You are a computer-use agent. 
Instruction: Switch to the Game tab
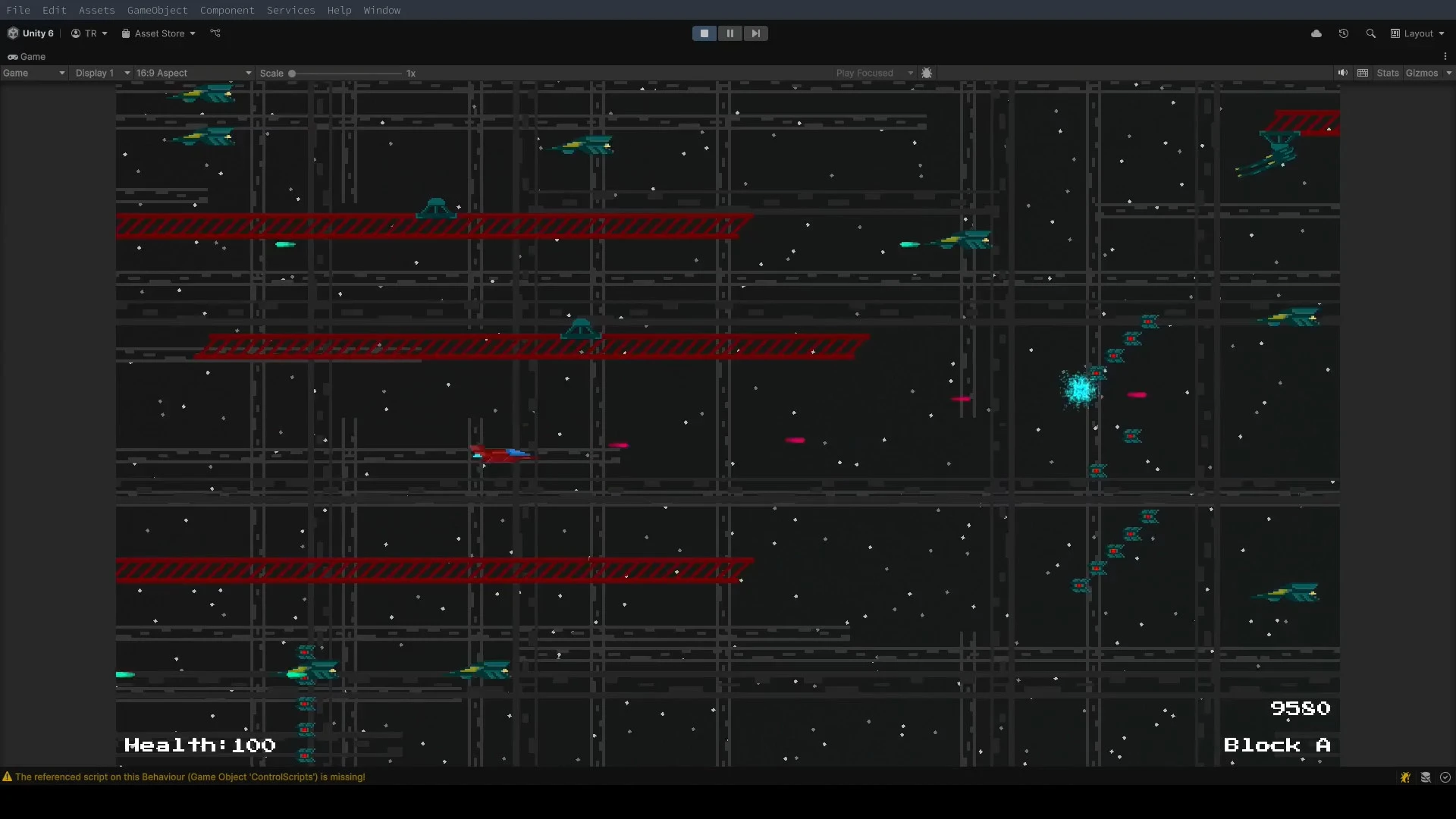pyautogui.click(x=27, y=56)
